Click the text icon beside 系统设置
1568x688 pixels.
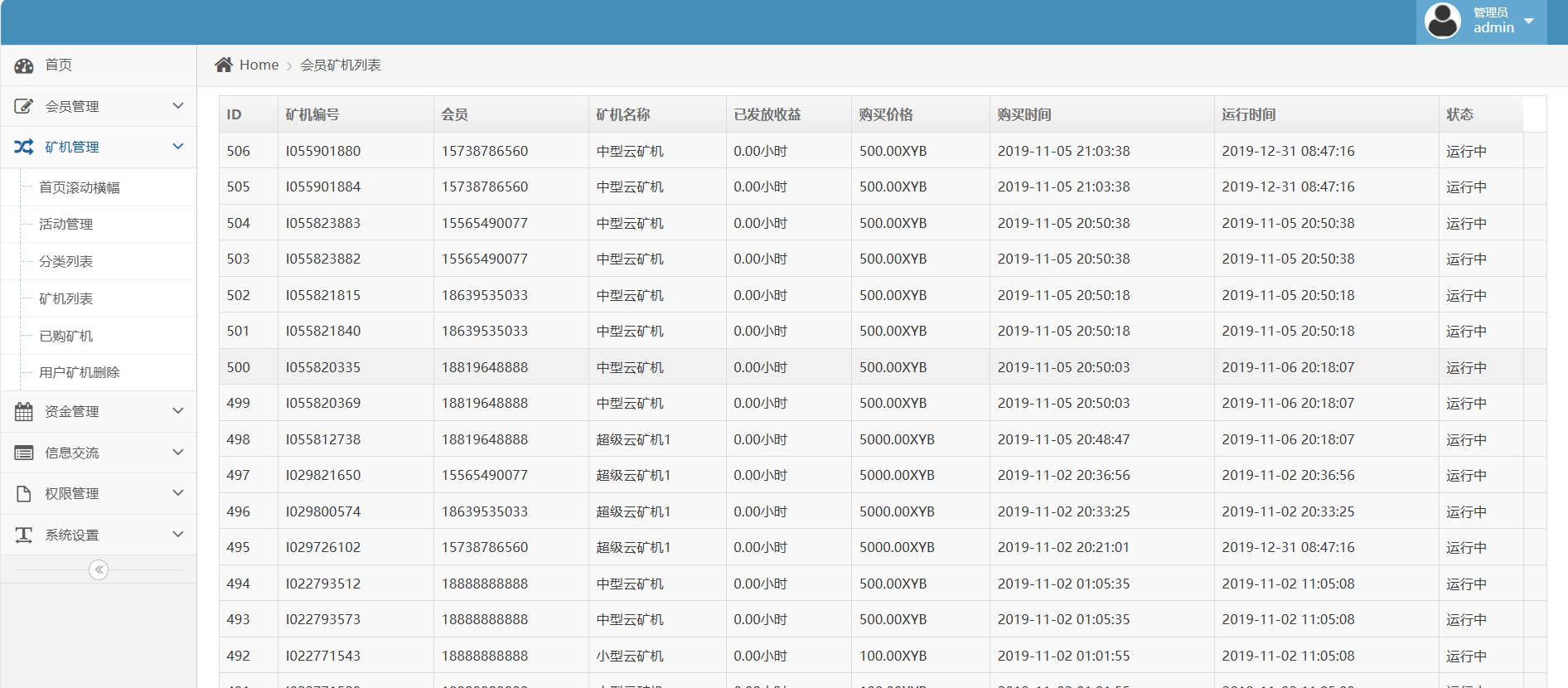pyautogui.click(x=24, y=535)
